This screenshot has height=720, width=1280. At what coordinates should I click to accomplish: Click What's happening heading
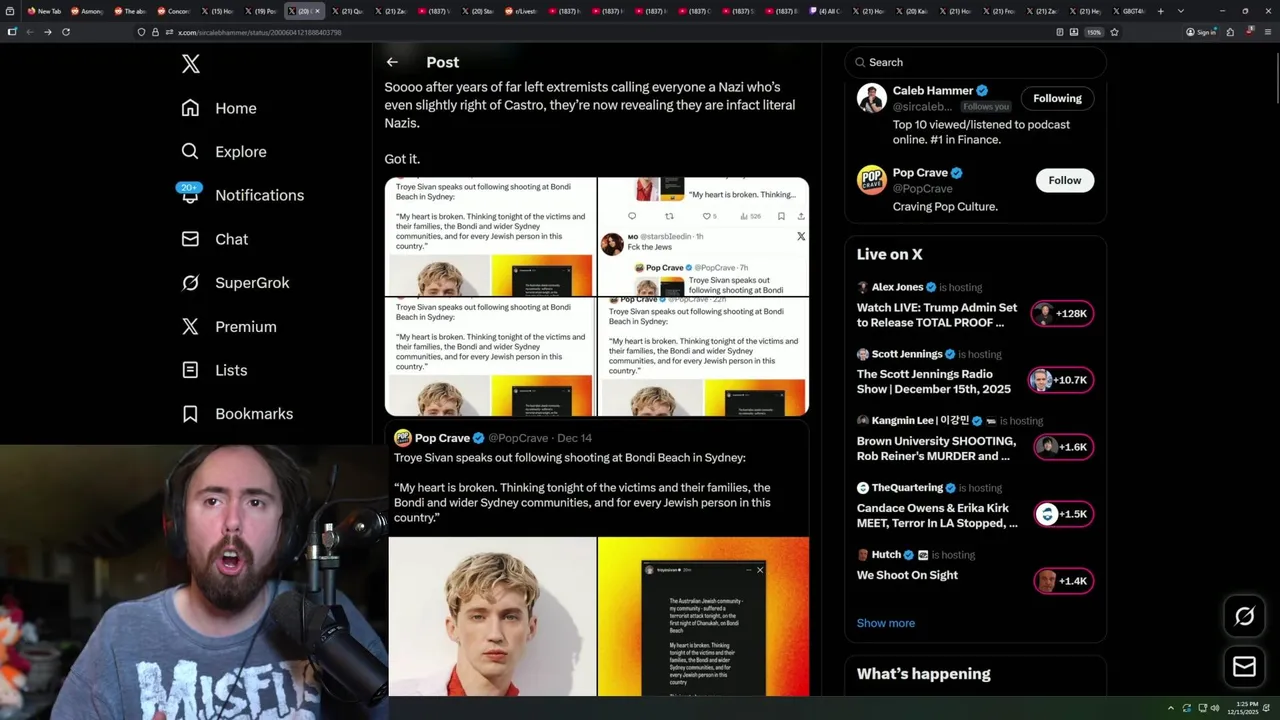click(x=923, y=674)
